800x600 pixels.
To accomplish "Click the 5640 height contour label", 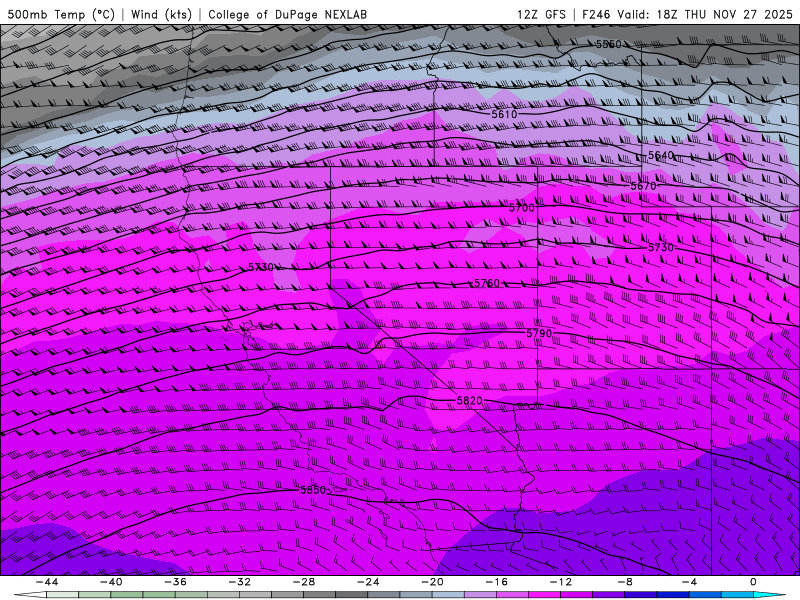I will point(661,155).
